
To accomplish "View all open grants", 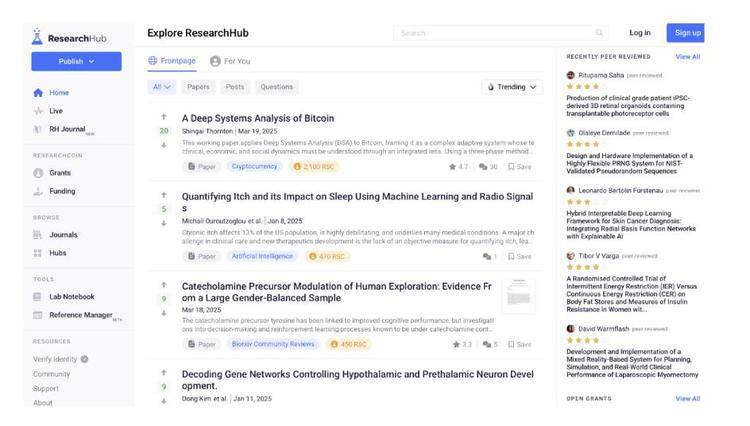I will coord(688,399).
